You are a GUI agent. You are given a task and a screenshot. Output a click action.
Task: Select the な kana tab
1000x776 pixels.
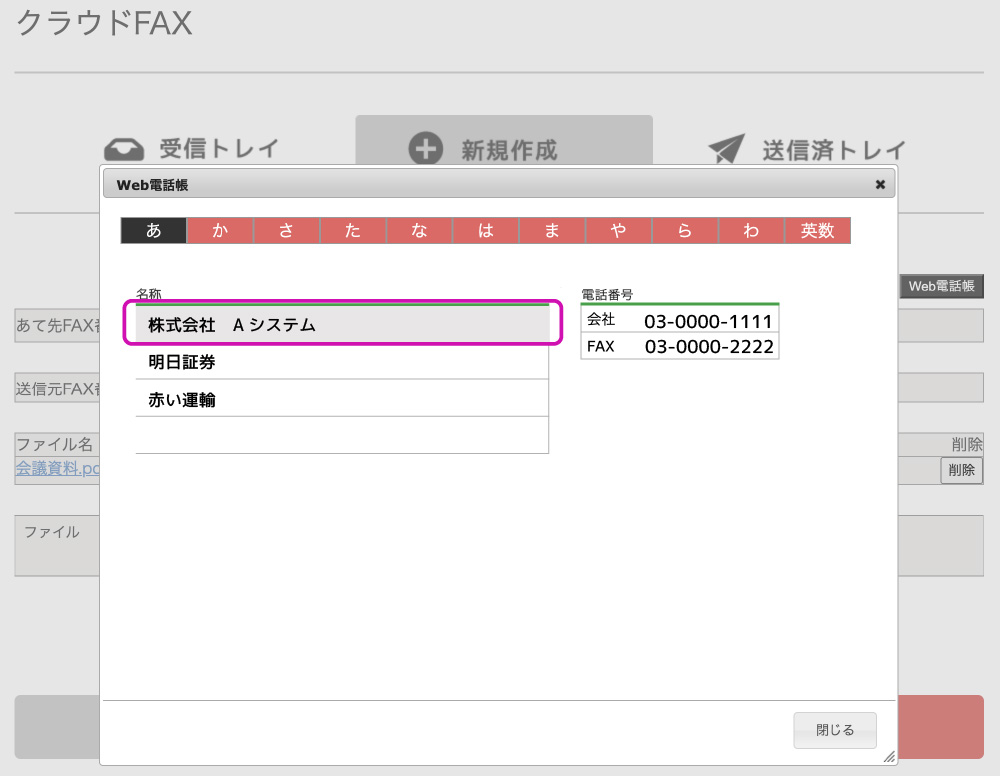tap(419, 230)
